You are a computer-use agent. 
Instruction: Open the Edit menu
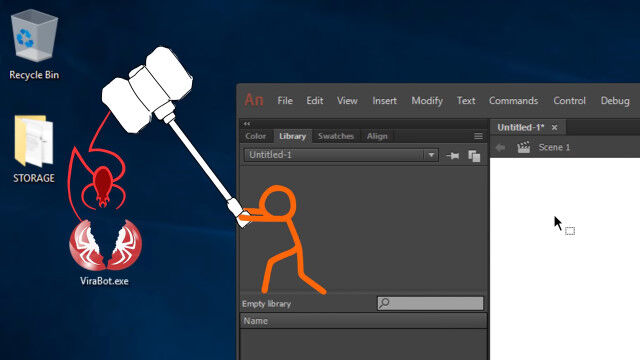coord(315,101)
